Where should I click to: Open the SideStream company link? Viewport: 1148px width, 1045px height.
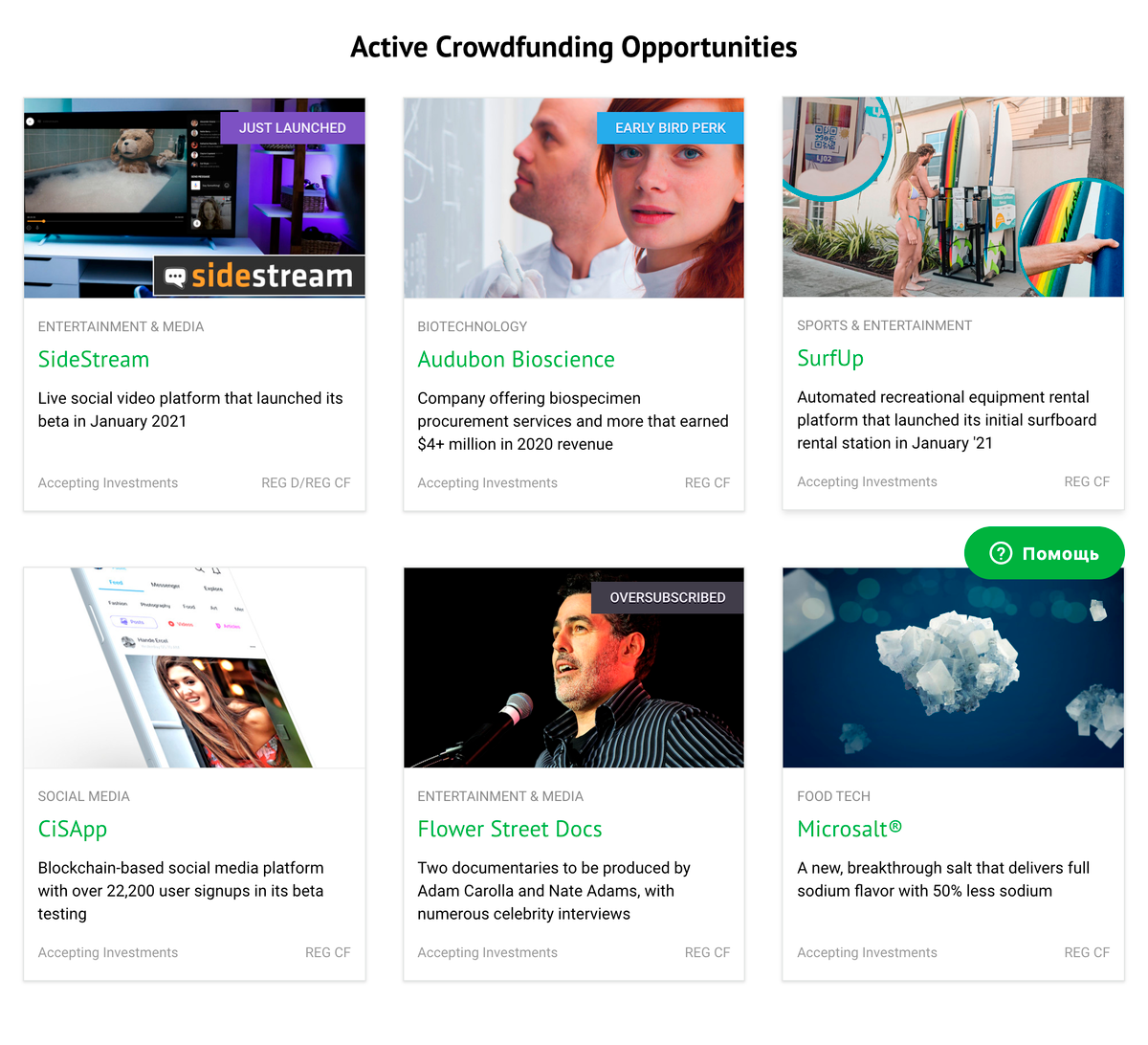[x=94, y=359]
